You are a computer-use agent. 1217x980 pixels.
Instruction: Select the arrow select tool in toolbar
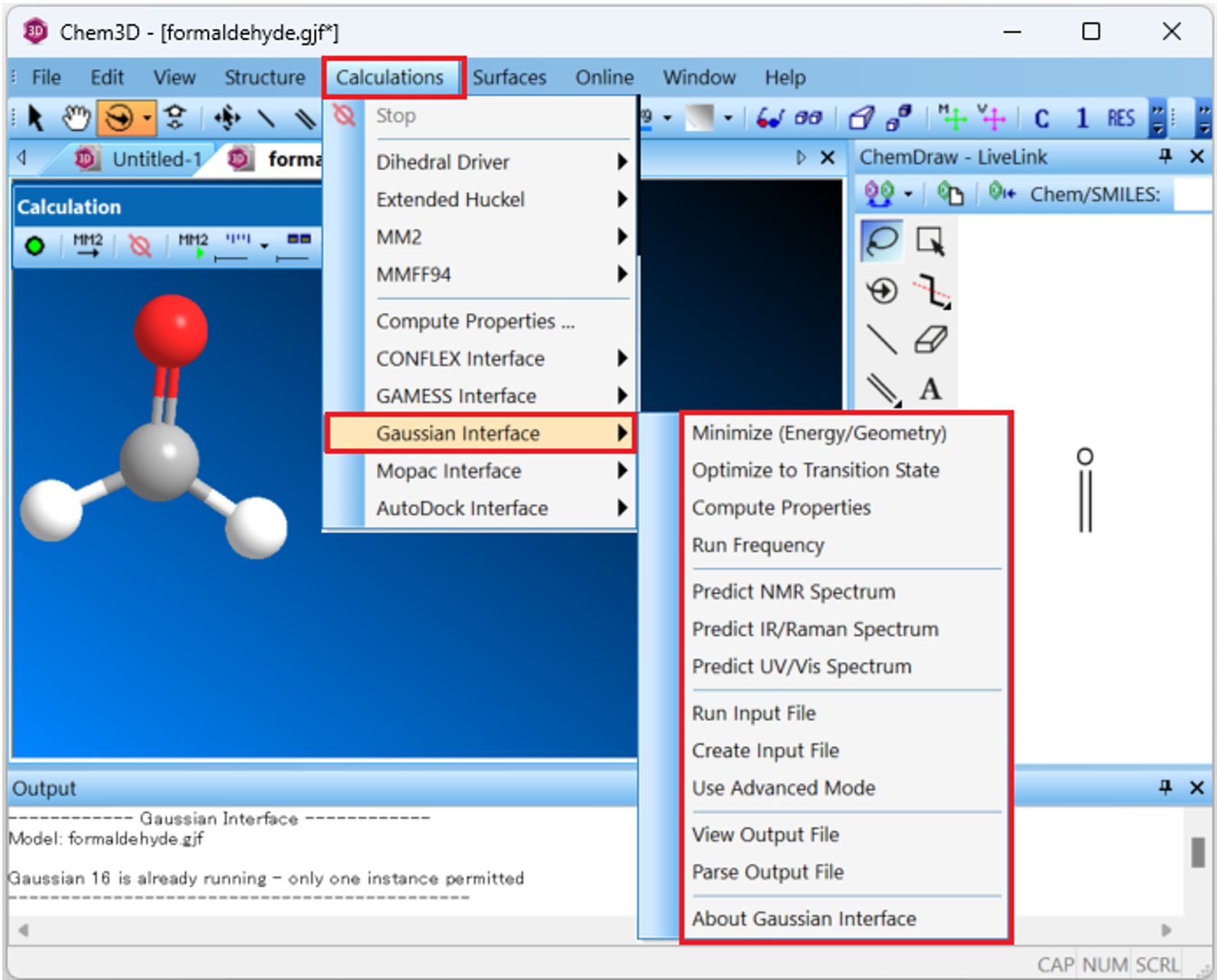click(35, 118)
